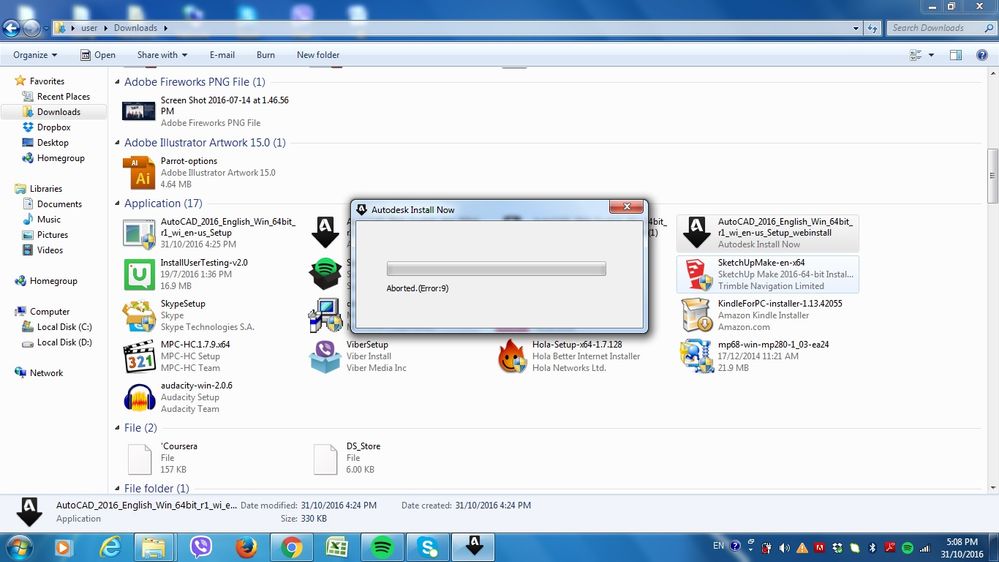The width and height of the screenshot is (999, 562).
Task: Collapse the Application (17) group
Action: [117, 203]
